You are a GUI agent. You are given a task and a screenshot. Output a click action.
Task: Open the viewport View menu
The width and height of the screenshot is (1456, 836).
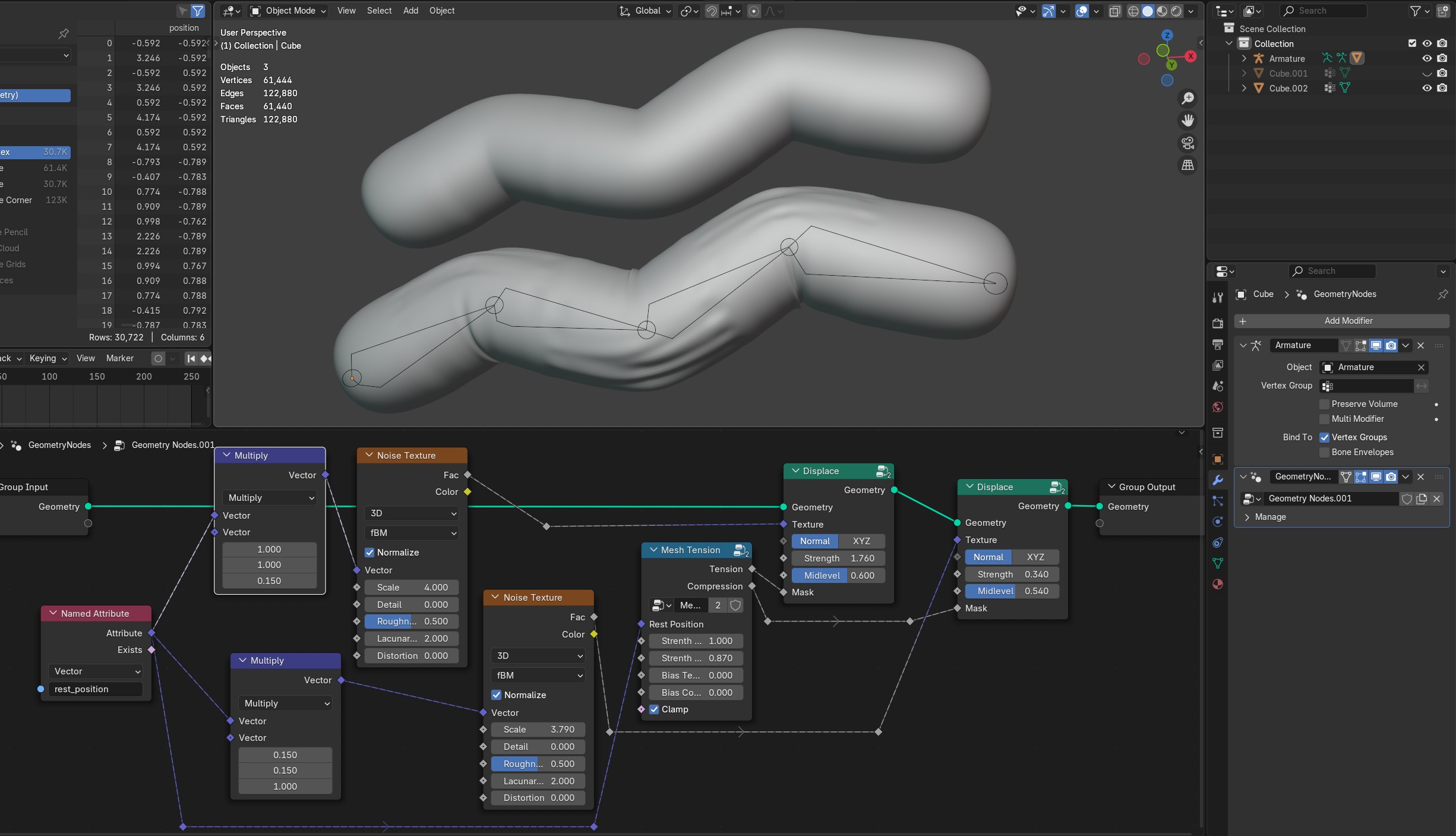(346, 11)
